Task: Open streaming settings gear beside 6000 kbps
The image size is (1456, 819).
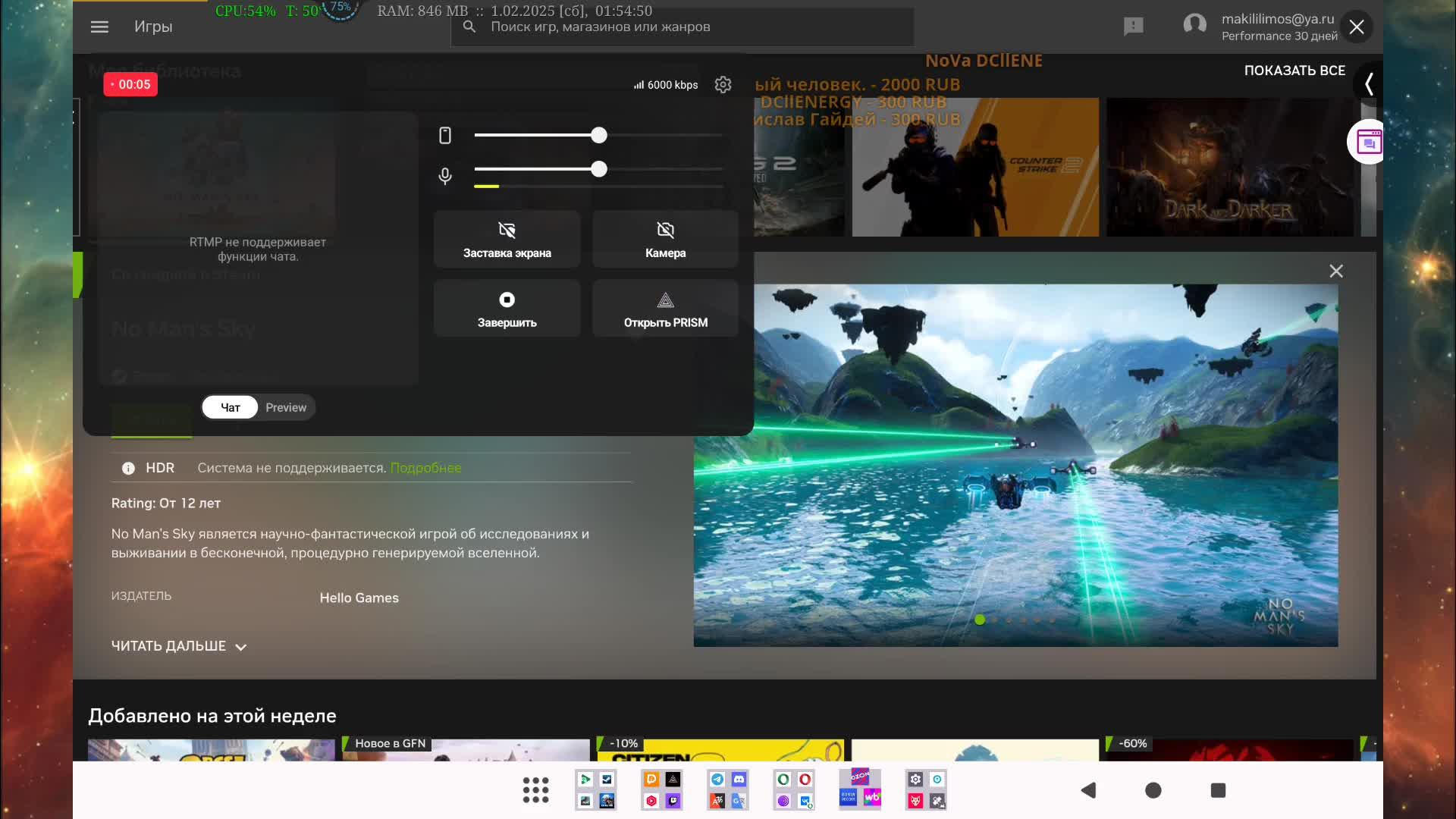Action: tap(723, 85)
